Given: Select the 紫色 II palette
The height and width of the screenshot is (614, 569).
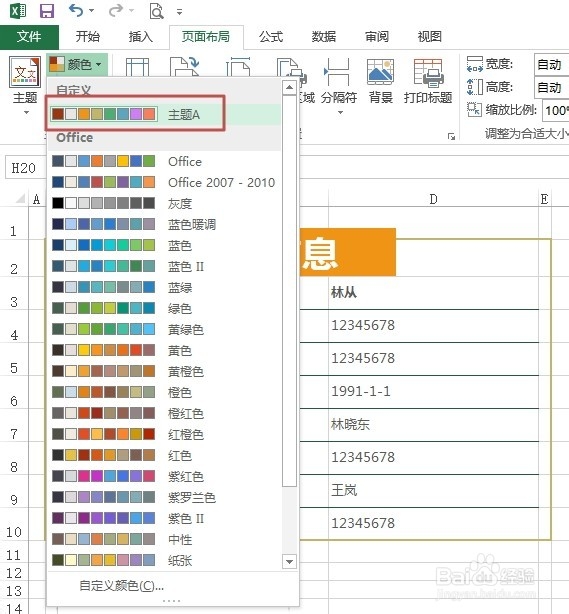Looking at the screenshot, I should click(164, 519).
